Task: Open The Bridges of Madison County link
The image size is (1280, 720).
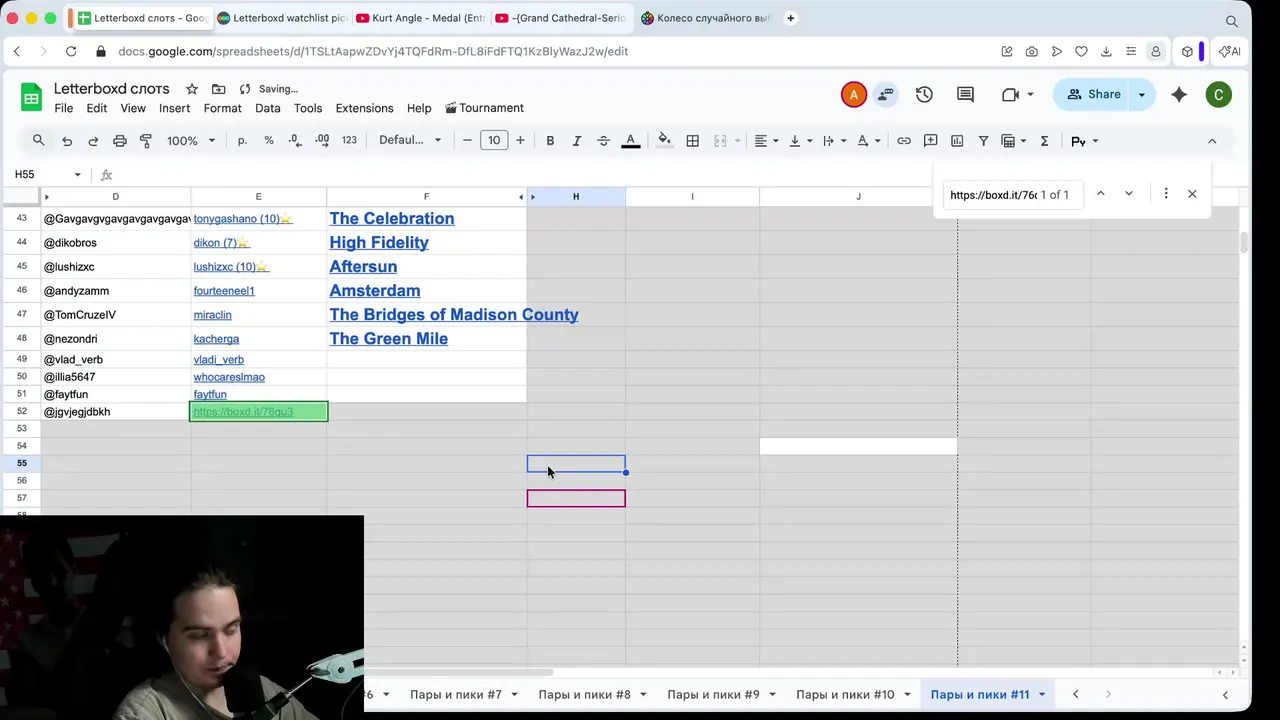Action: tap(454, 314)
